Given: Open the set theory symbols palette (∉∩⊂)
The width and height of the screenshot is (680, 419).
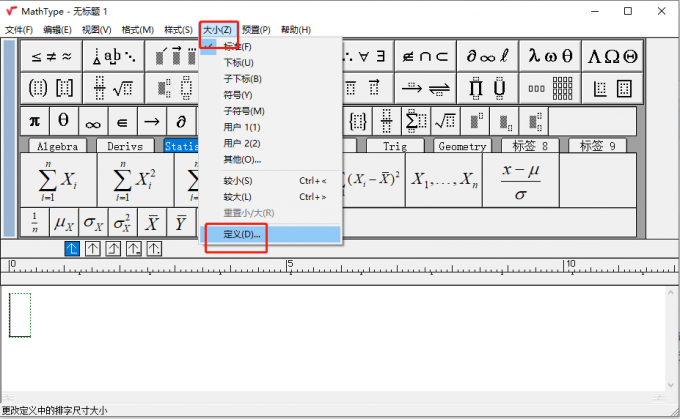Looking at the screenshot, I should (425, 56).
